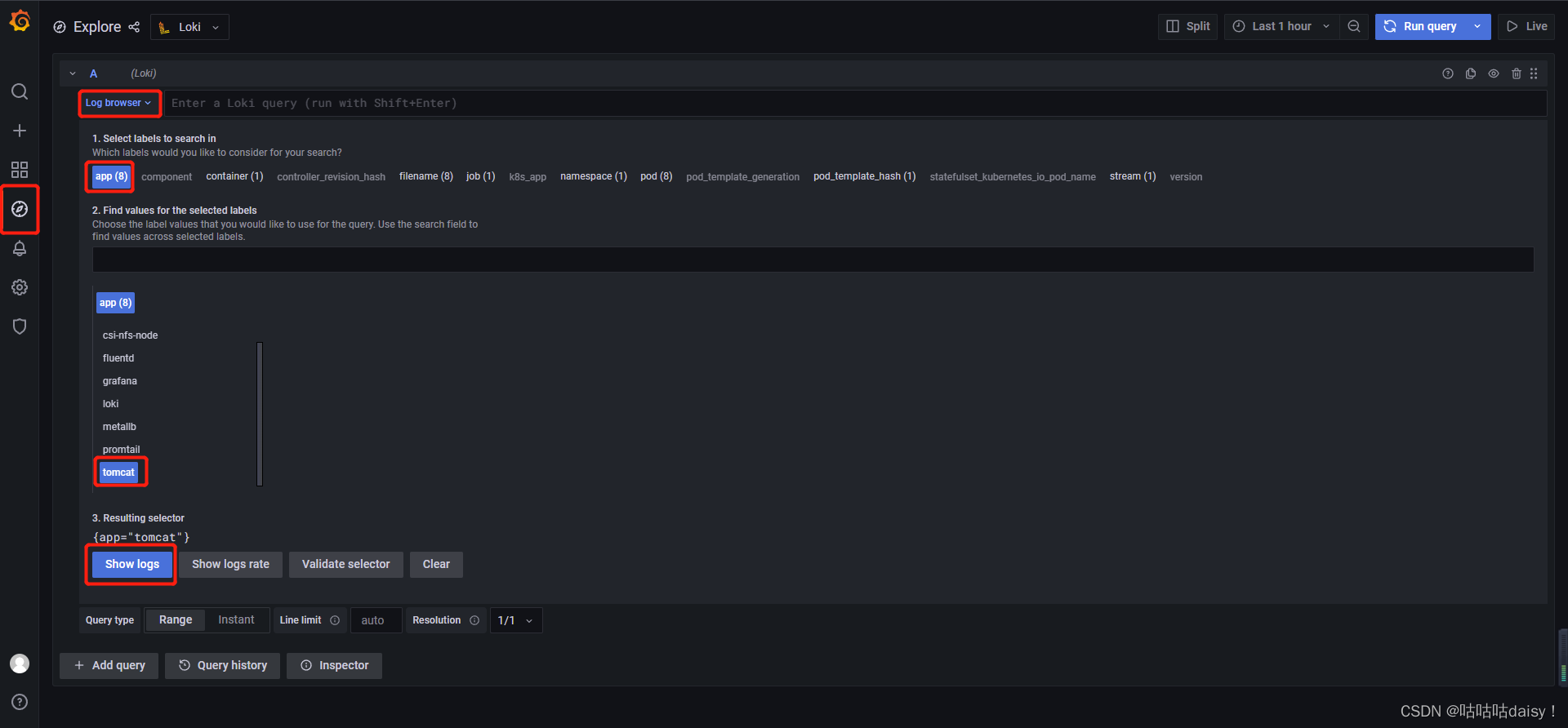Toggle query A visibility eye icon
The width and height of the screenshot is (1568, 728).
click(1494, 73)
